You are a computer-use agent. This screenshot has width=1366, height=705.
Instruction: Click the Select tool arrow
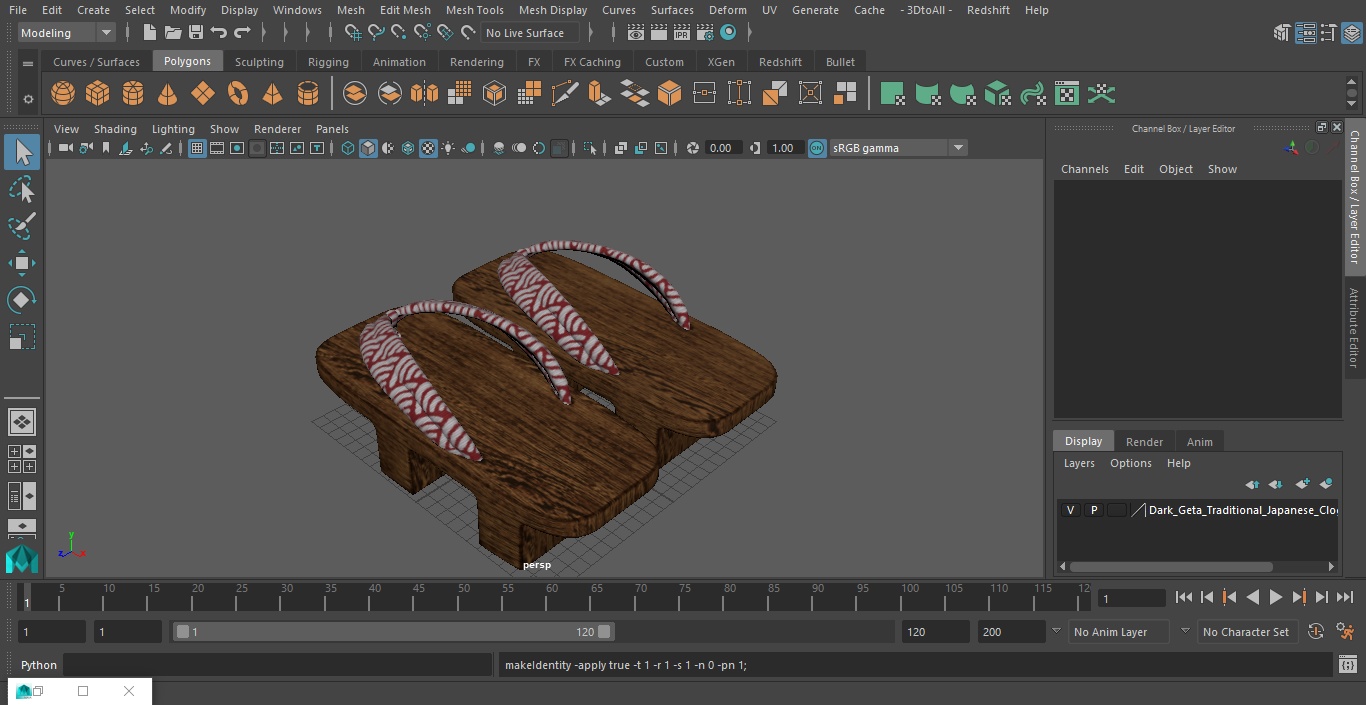pyautogui.click(x=21, y=152)
